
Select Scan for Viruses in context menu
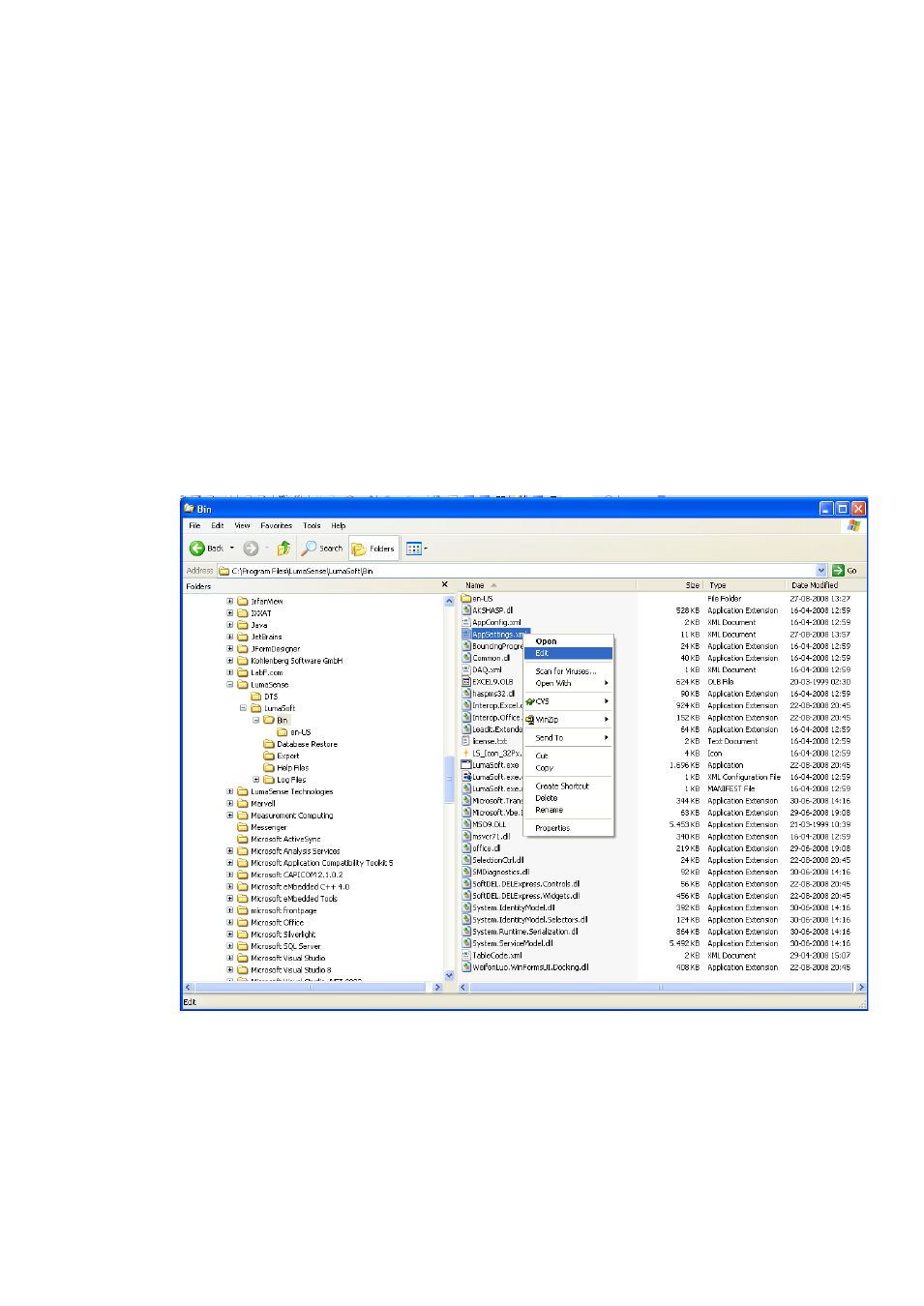pyautogui.click(x=569, y=671)
